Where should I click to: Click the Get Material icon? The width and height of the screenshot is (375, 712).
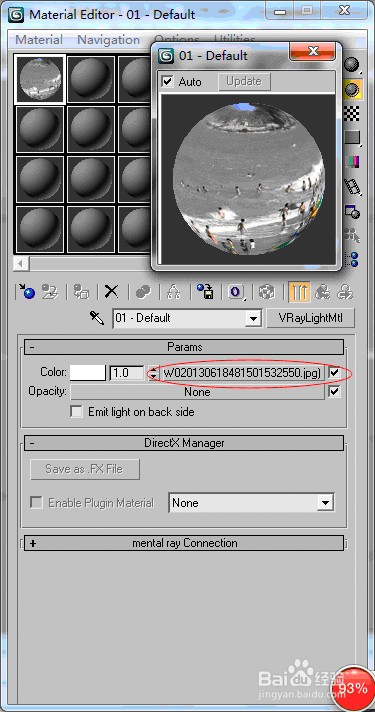pos(26,291)
